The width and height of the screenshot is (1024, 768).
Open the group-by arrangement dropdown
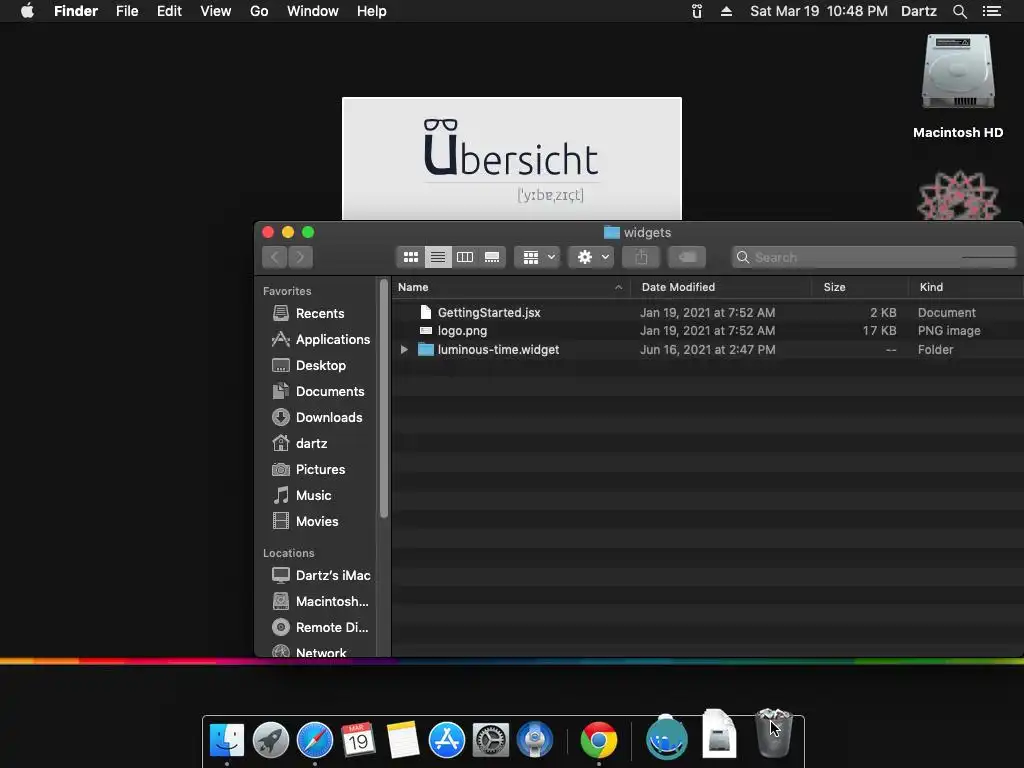tap(537, 257)
